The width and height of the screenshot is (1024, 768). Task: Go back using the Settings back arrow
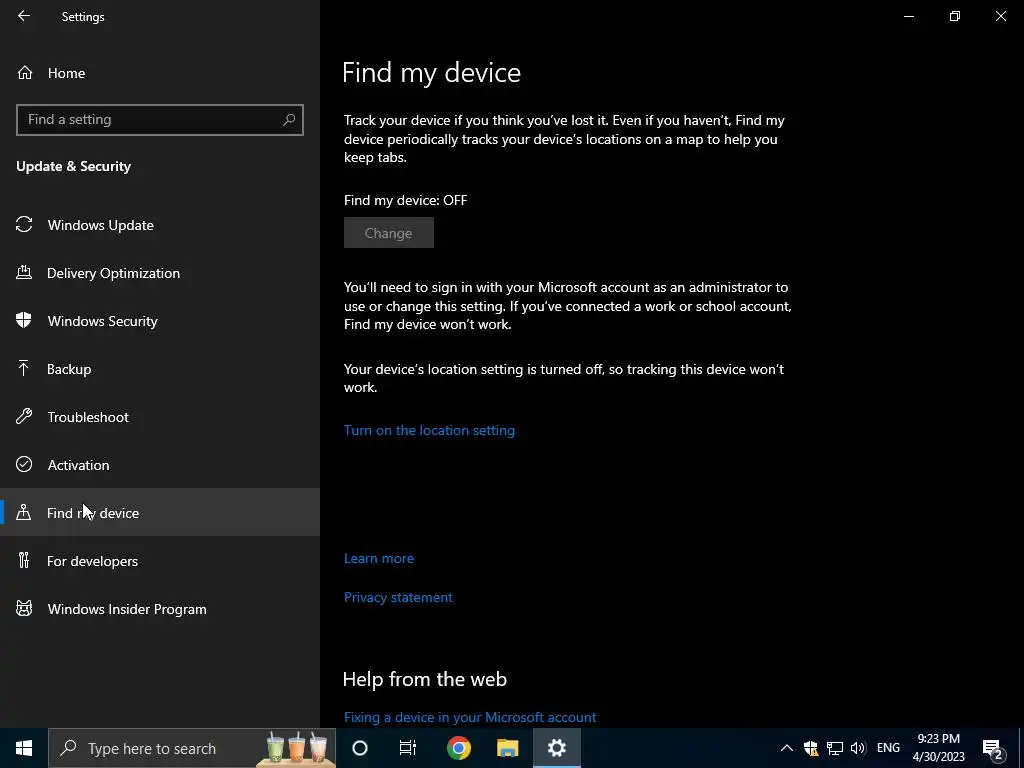(x=24, y=16)
